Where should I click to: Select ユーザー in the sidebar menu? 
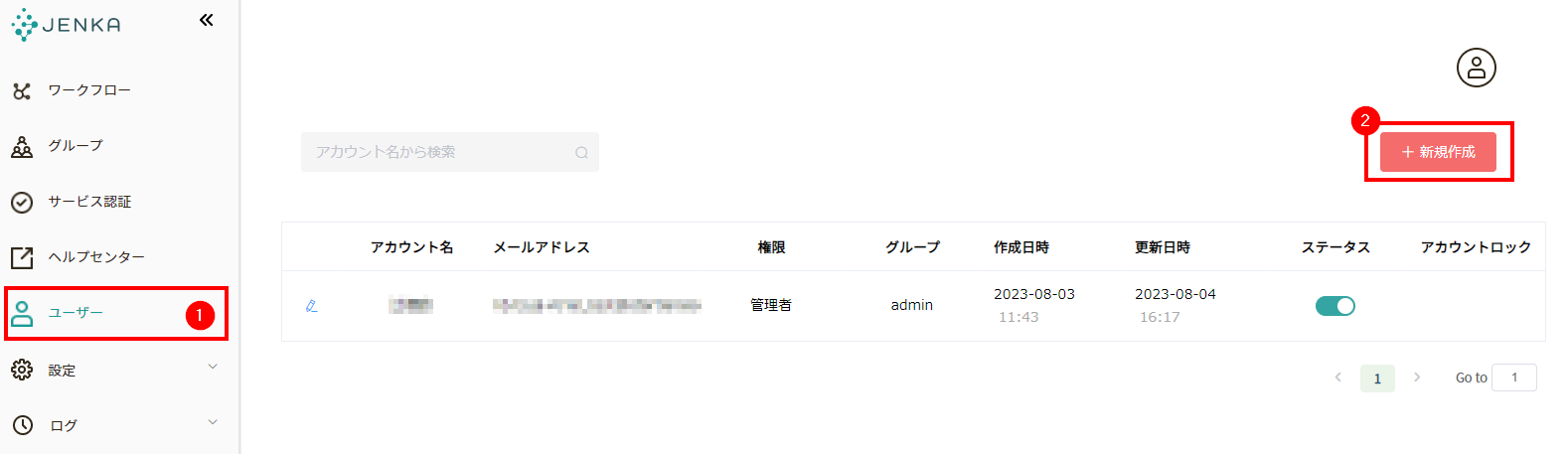[x=76, y=313]
